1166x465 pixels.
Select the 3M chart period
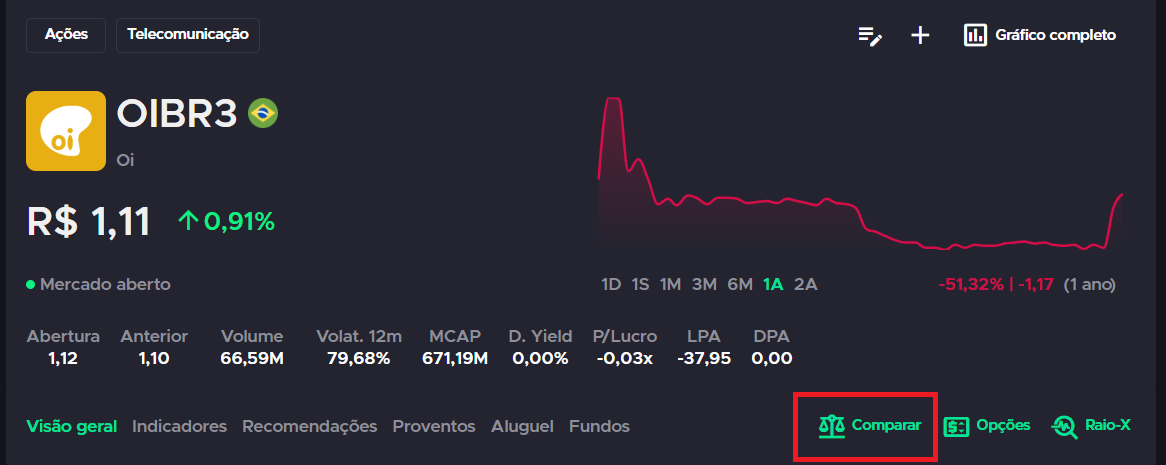click(704, 284)
